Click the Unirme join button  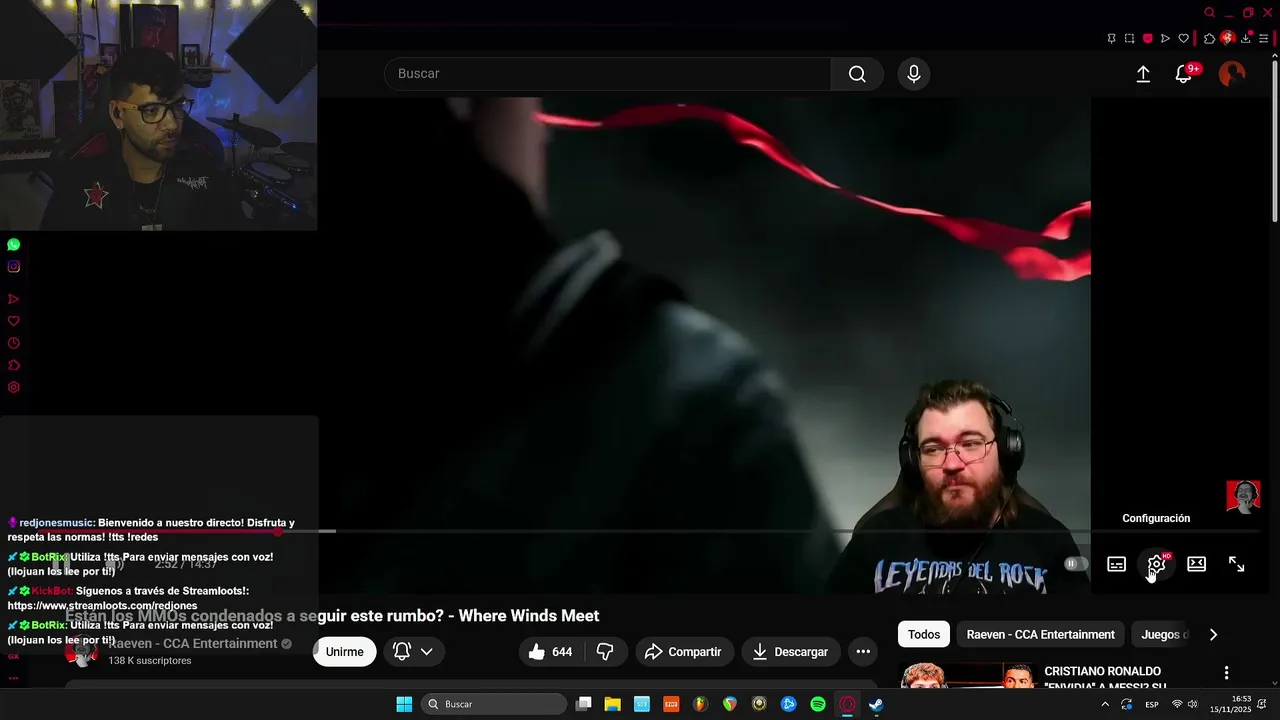(x=344, y=652)
